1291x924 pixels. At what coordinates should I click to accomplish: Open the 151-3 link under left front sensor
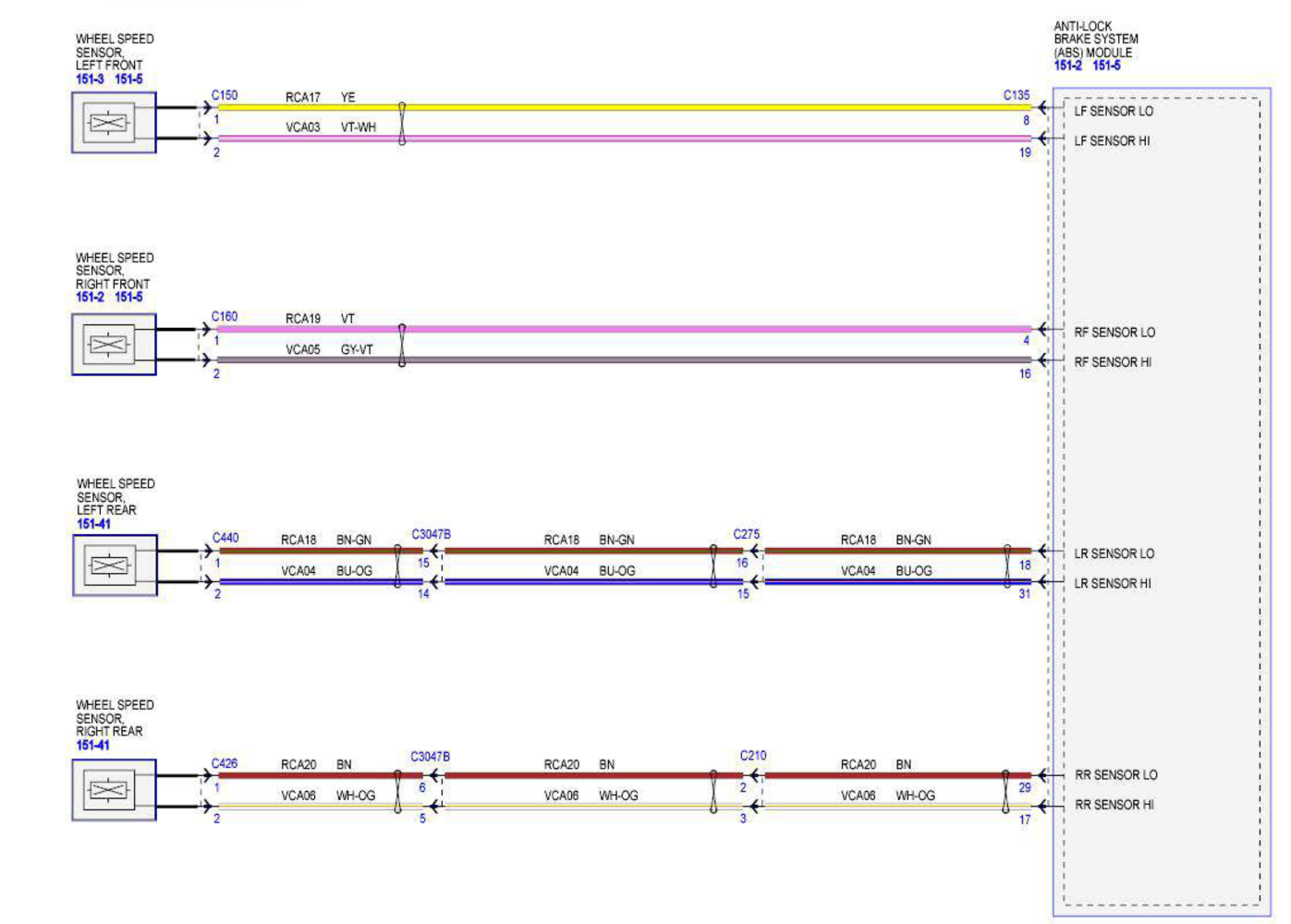(90, 79)
